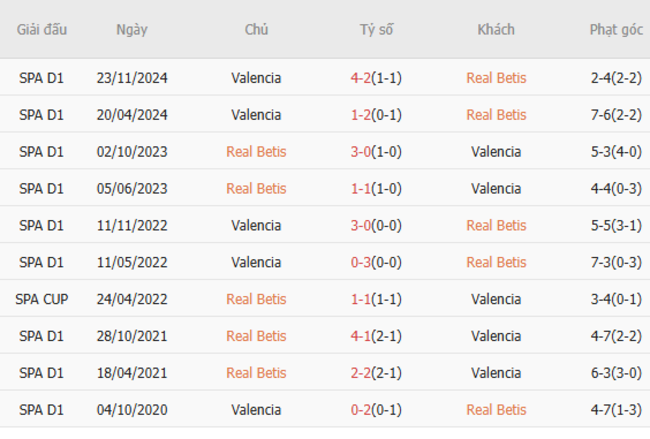650x439 pixels.
Task: Click corner stat 6-3(3-0) on 18/04/2021
Action: tap(616, 373)
